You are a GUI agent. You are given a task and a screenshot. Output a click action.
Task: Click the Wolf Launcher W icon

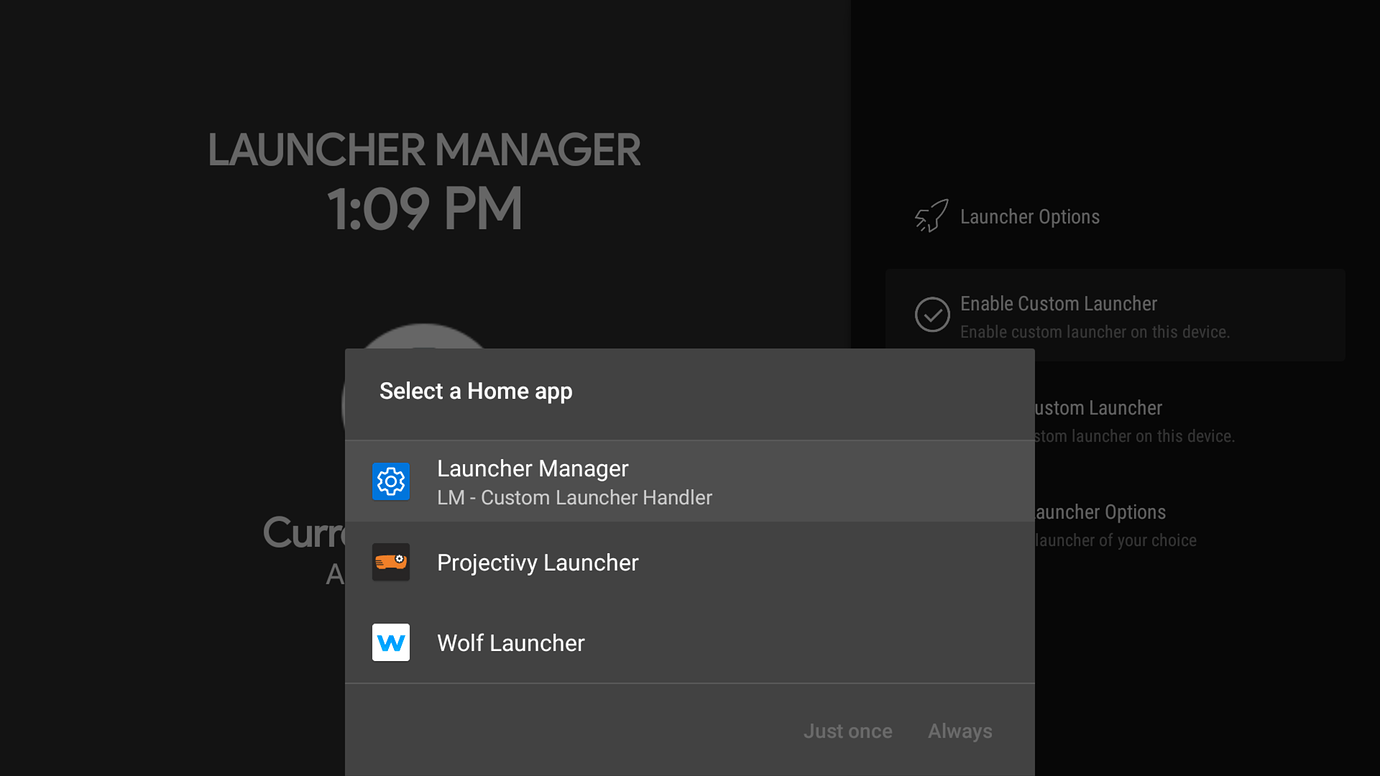[391, 642]
